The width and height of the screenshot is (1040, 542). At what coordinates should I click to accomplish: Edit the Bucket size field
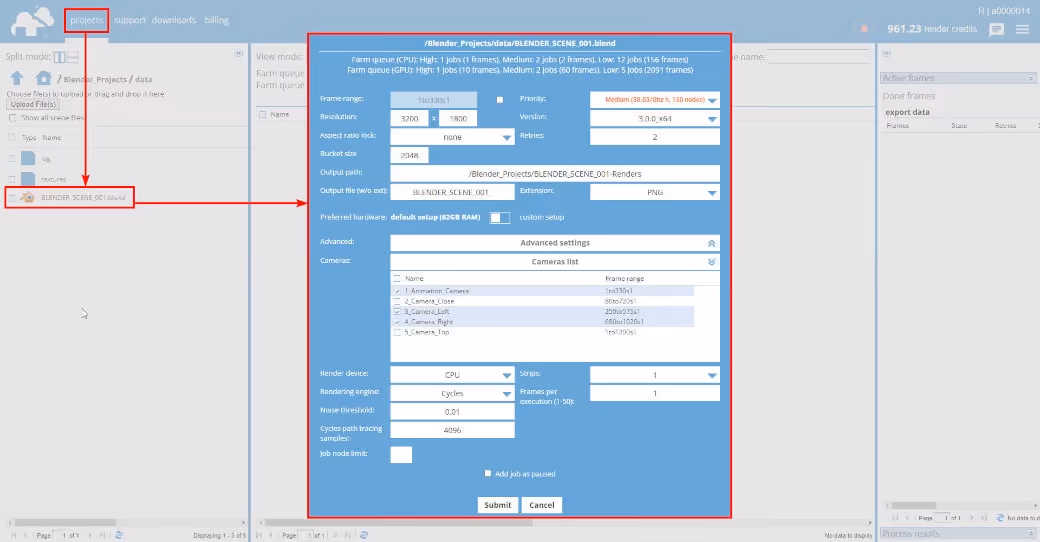click(409, 155)
